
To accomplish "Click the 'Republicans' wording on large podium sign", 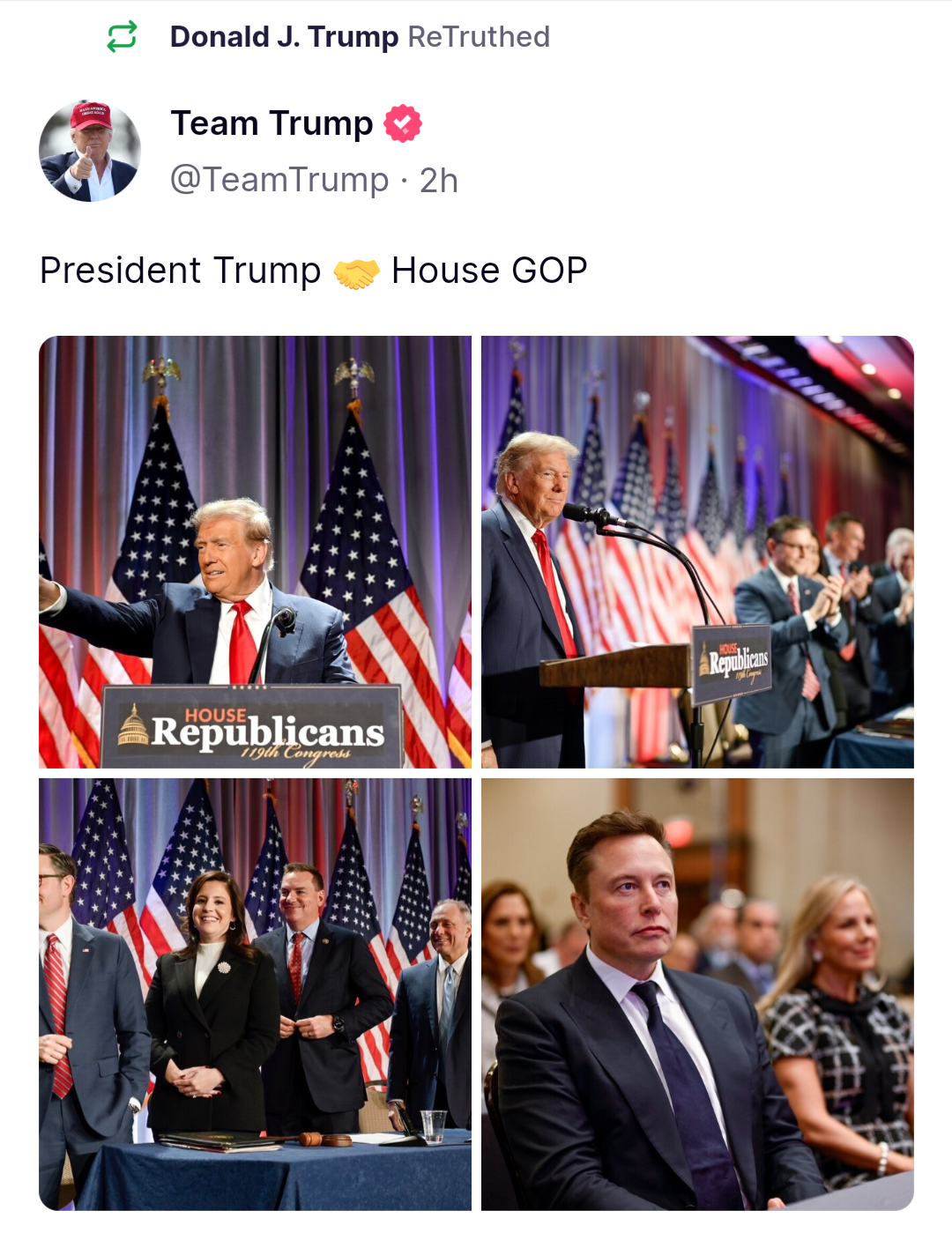I will coord(268,732).
